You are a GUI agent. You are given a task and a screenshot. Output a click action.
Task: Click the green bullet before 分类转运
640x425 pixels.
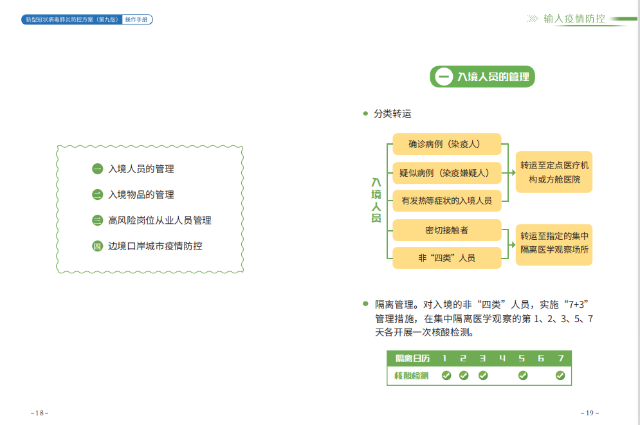pyautogui.click(x=366, y=115)
